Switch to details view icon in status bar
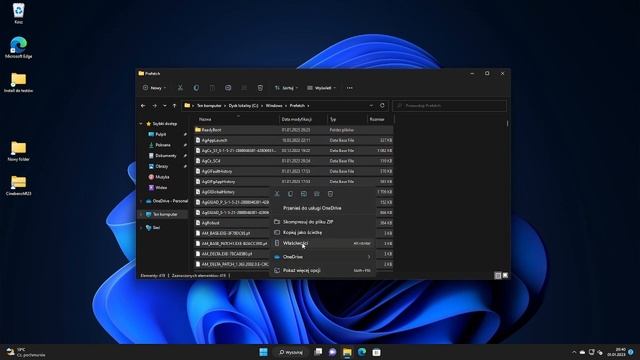The width and height of the screenshot is (640, 360). pos(498,276)
